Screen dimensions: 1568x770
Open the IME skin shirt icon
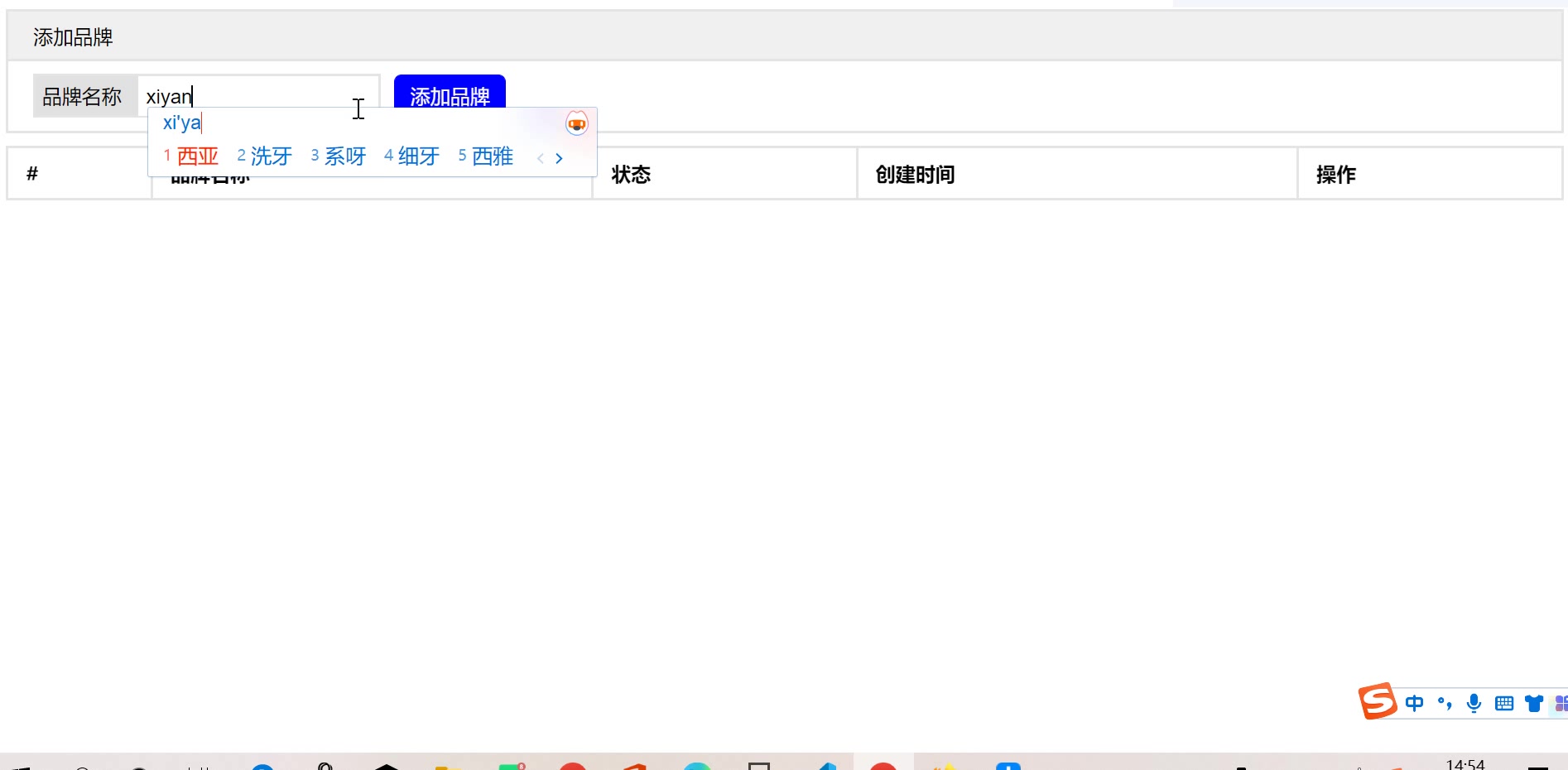(x=1534, y=703)
